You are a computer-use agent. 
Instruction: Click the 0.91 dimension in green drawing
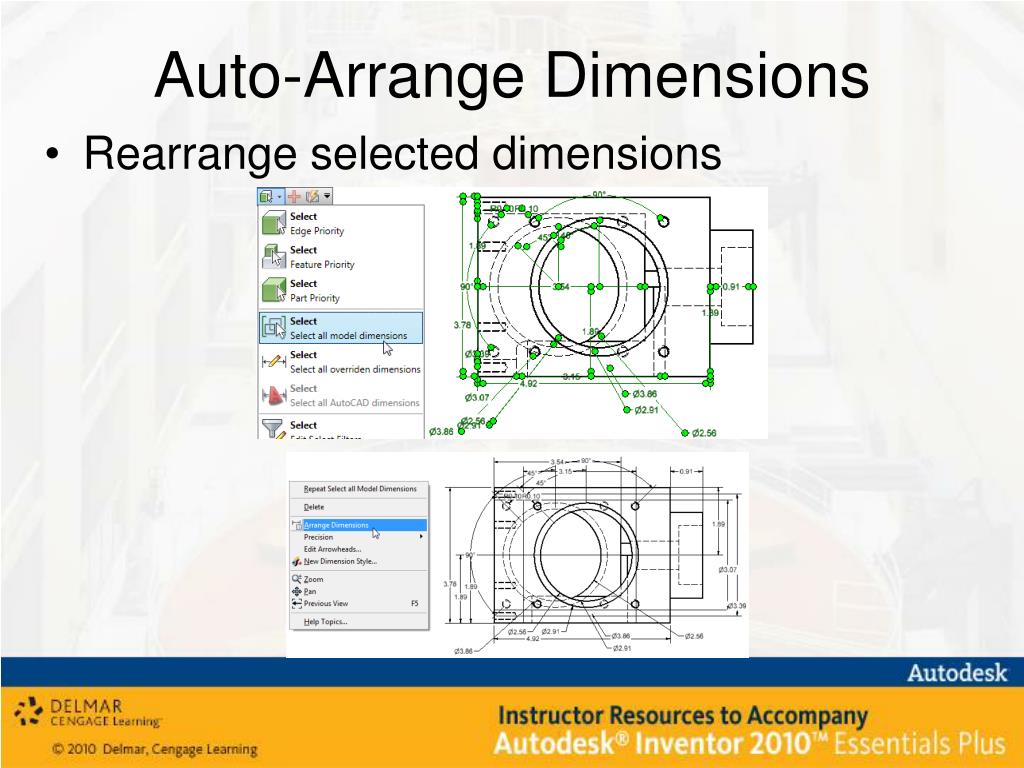(x=731, y=287)
